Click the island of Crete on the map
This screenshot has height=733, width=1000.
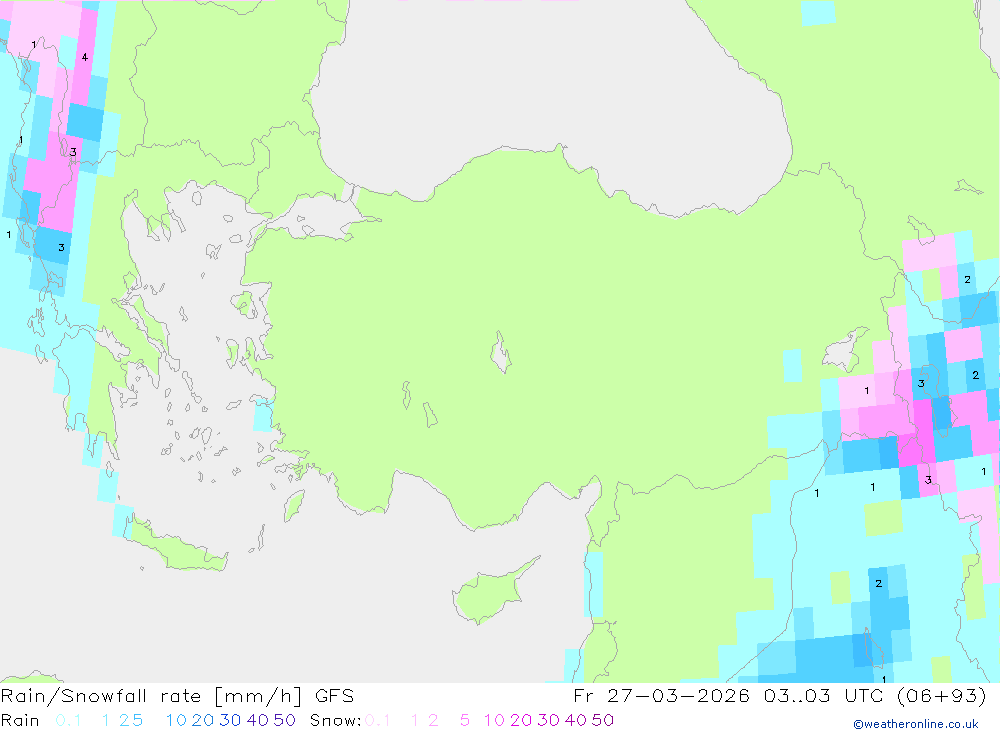coord(178,549)
